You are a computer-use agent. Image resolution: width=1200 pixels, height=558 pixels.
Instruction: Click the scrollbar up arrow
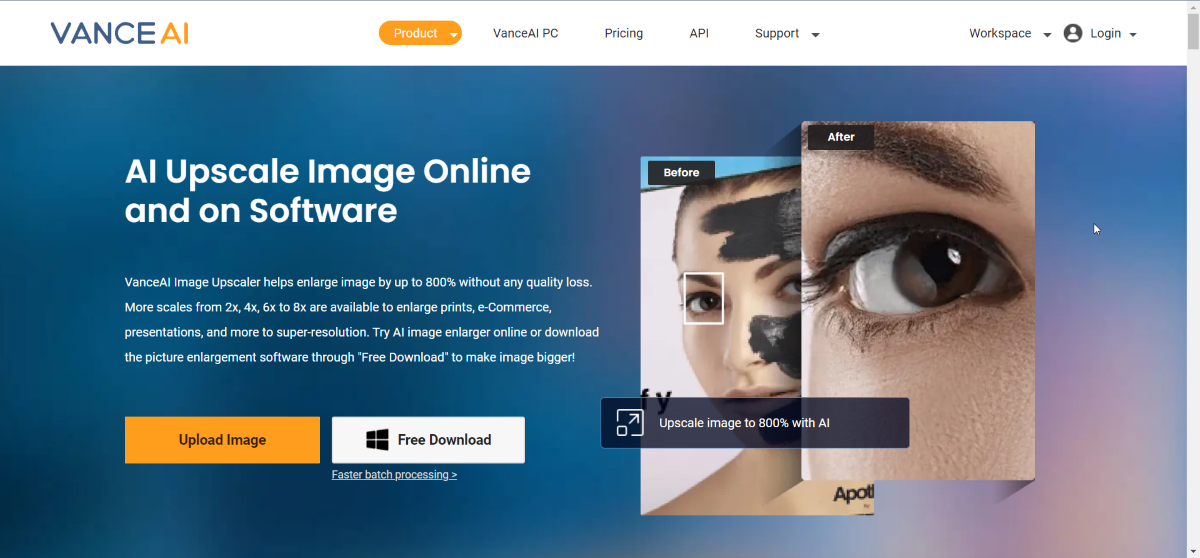(1192, 8)
